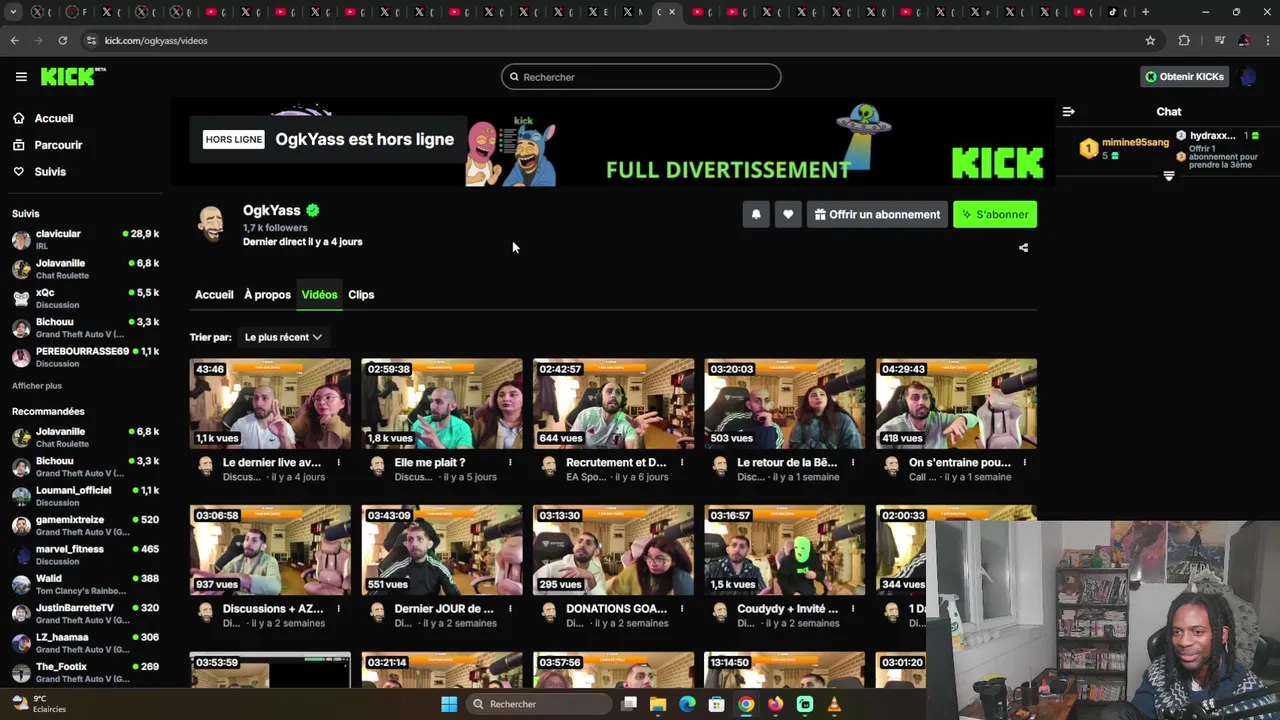Click OgkYass channel avatar picture
The image size is (1280, 720).
(211, 224)
